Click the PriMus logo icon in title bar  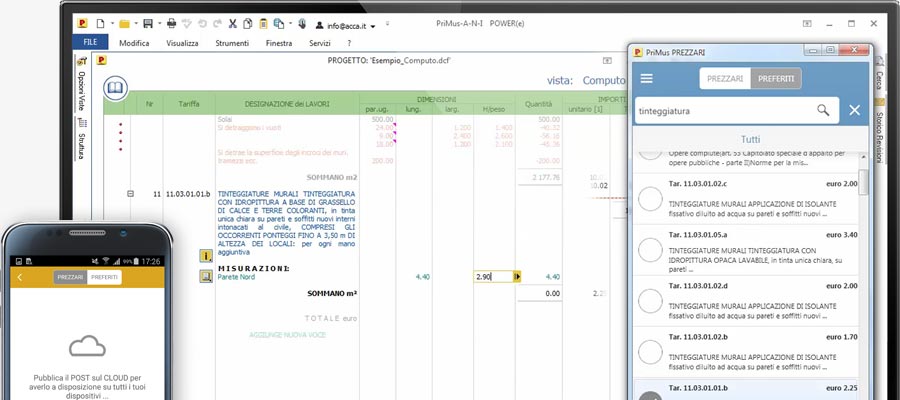[x=83, y=24]
